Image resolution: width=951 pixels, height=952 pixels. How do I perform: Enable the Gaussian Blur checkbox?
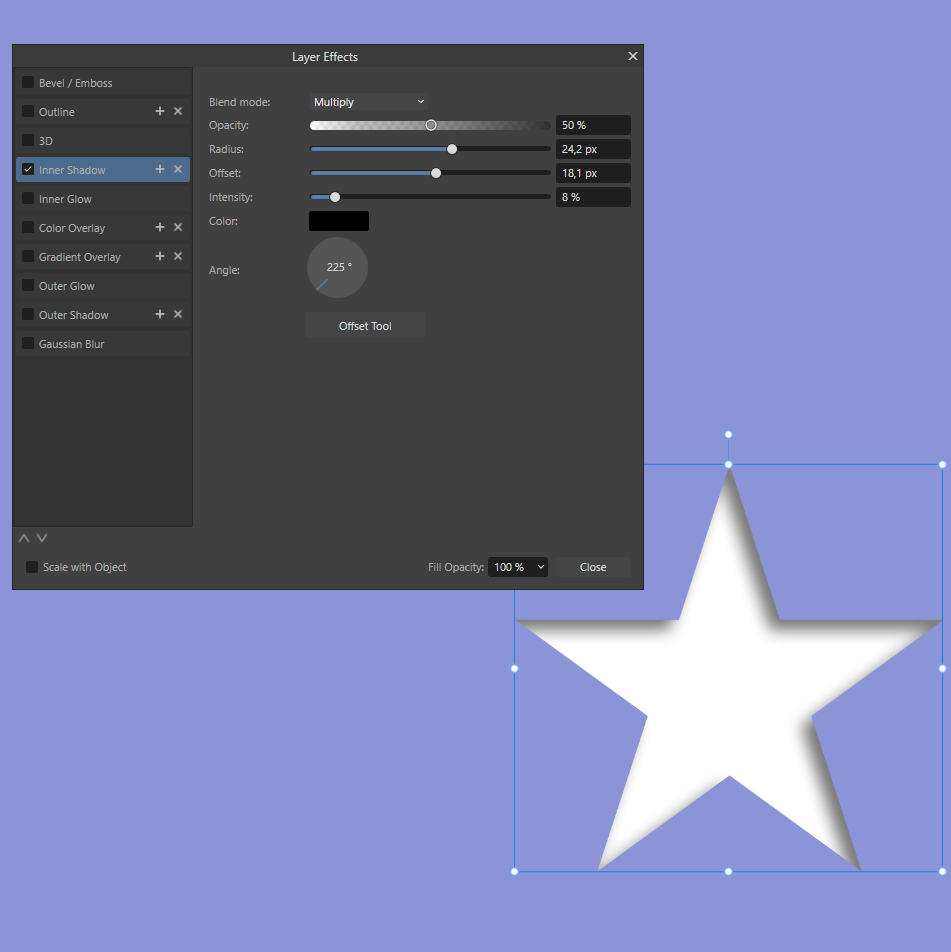click(28, 344)
